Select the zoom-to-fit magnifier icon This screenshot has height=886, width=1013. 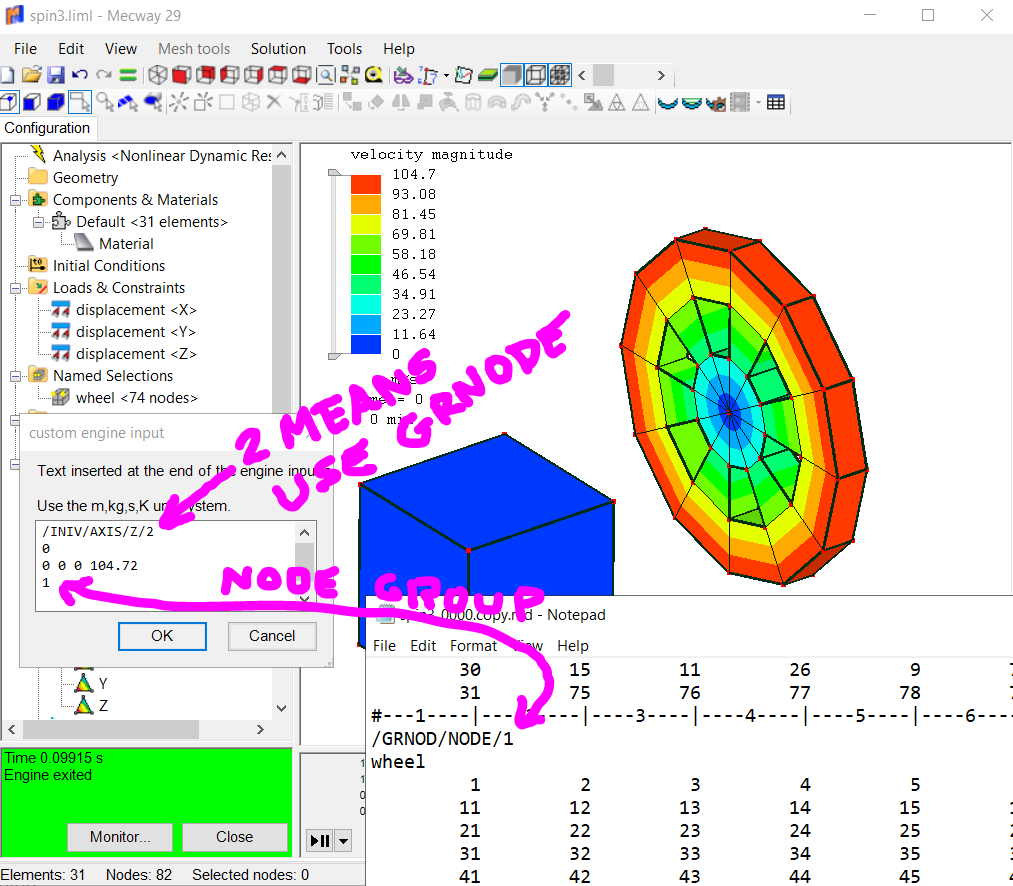pos(325,75)
